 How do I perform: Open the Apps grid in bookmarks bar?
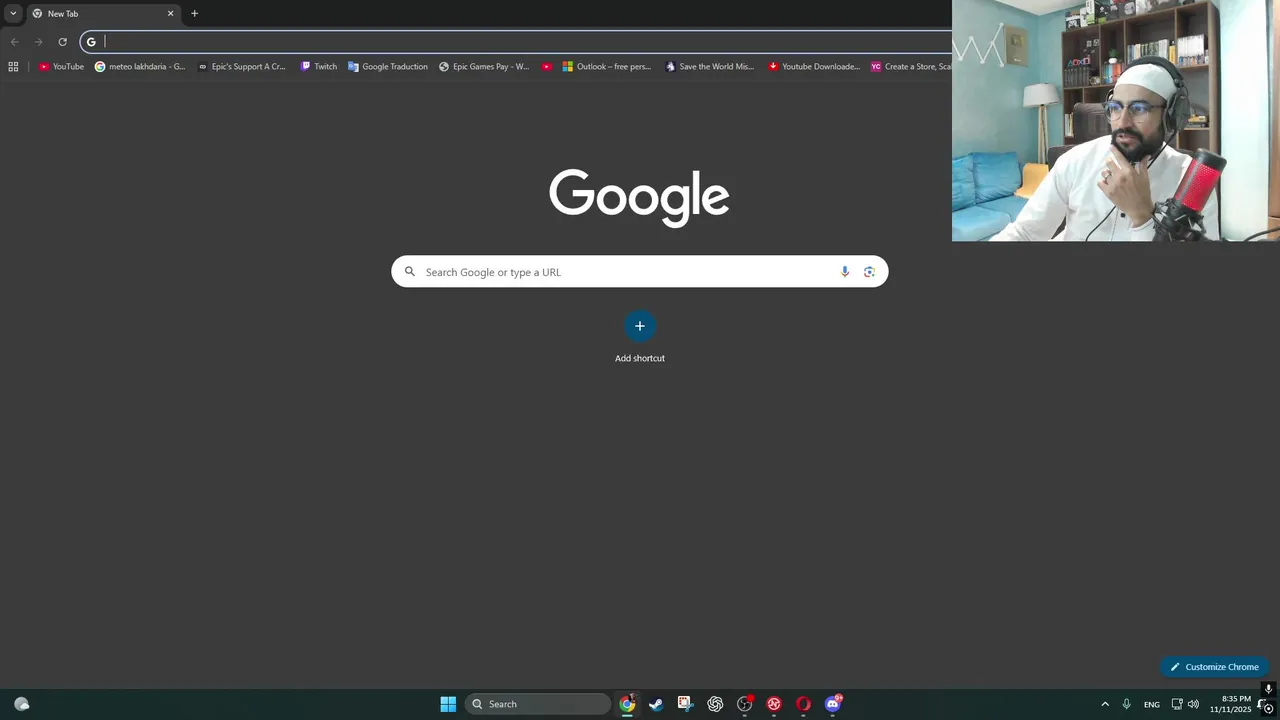[13, 67]
